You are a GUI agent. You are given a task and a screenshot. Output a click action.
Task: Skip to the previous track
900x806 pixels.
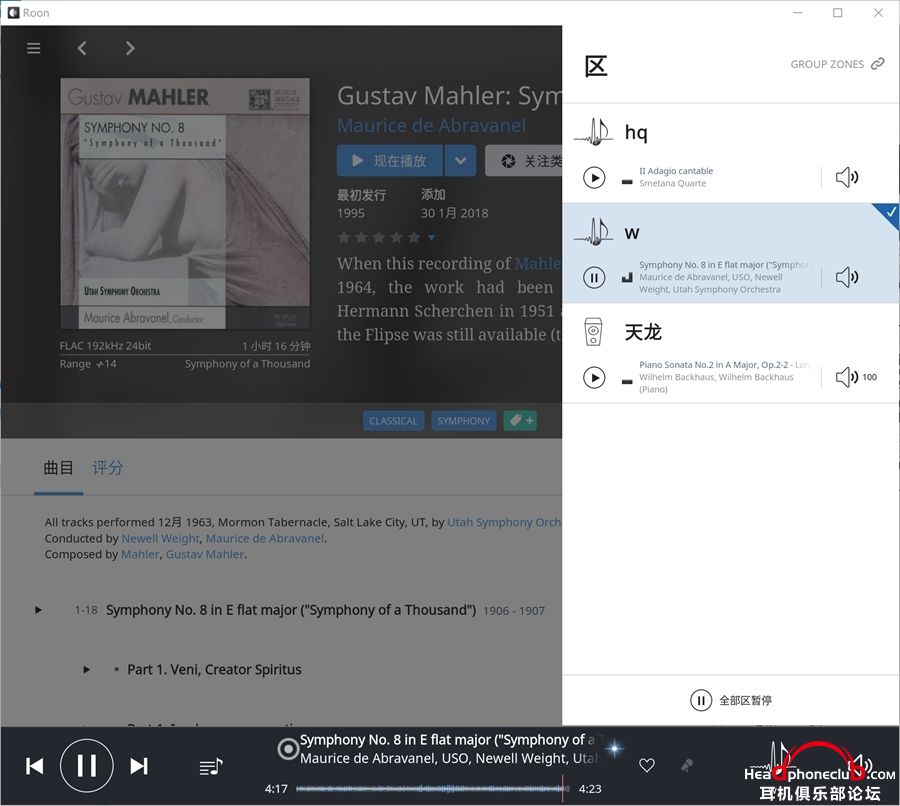pyautogui.click(x=34, y=766)
